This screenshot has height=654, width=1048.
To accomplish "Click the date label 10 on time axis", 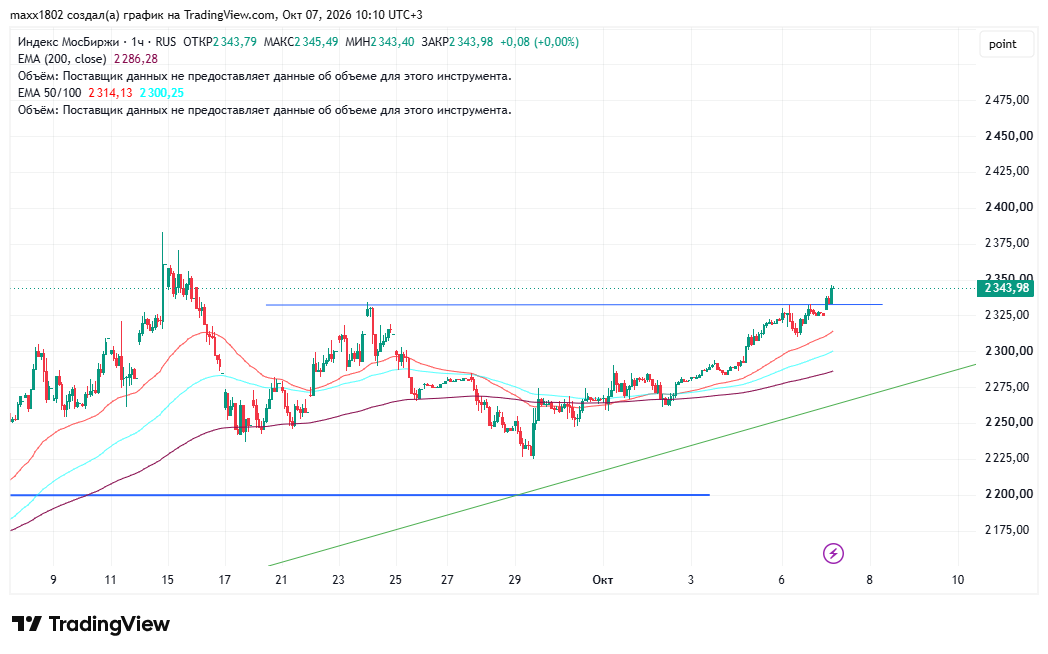I will pyautogui.click(x=958, y=580).
